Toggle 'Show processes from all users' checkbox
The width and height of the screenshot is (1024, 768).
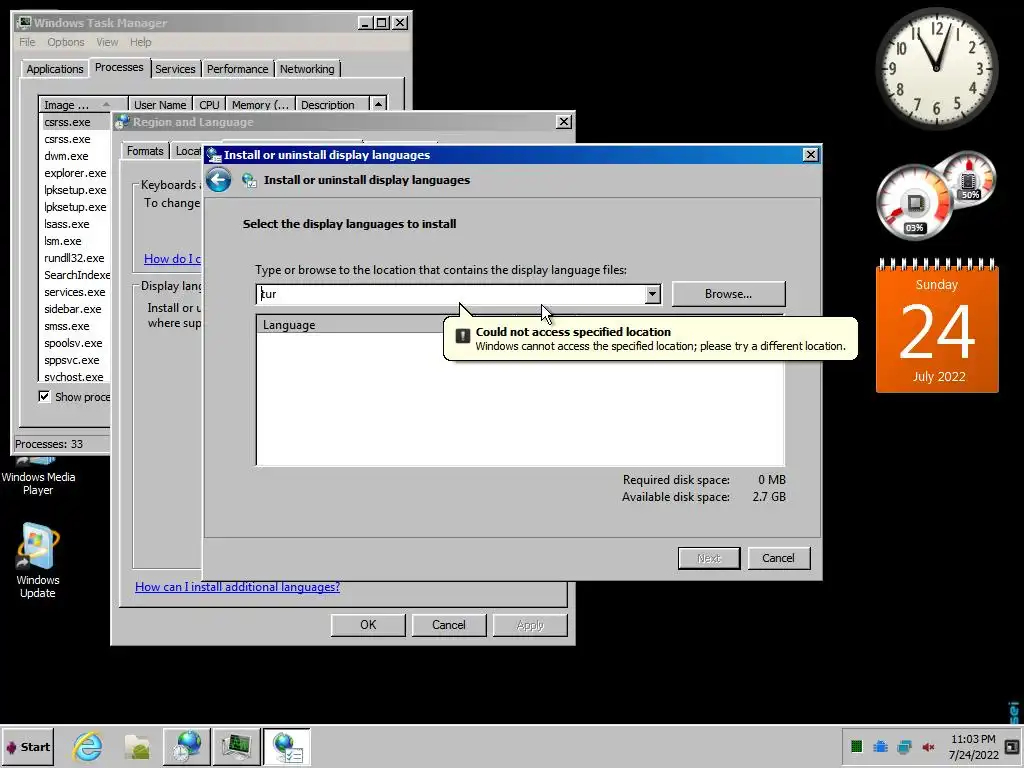(44, 396)
